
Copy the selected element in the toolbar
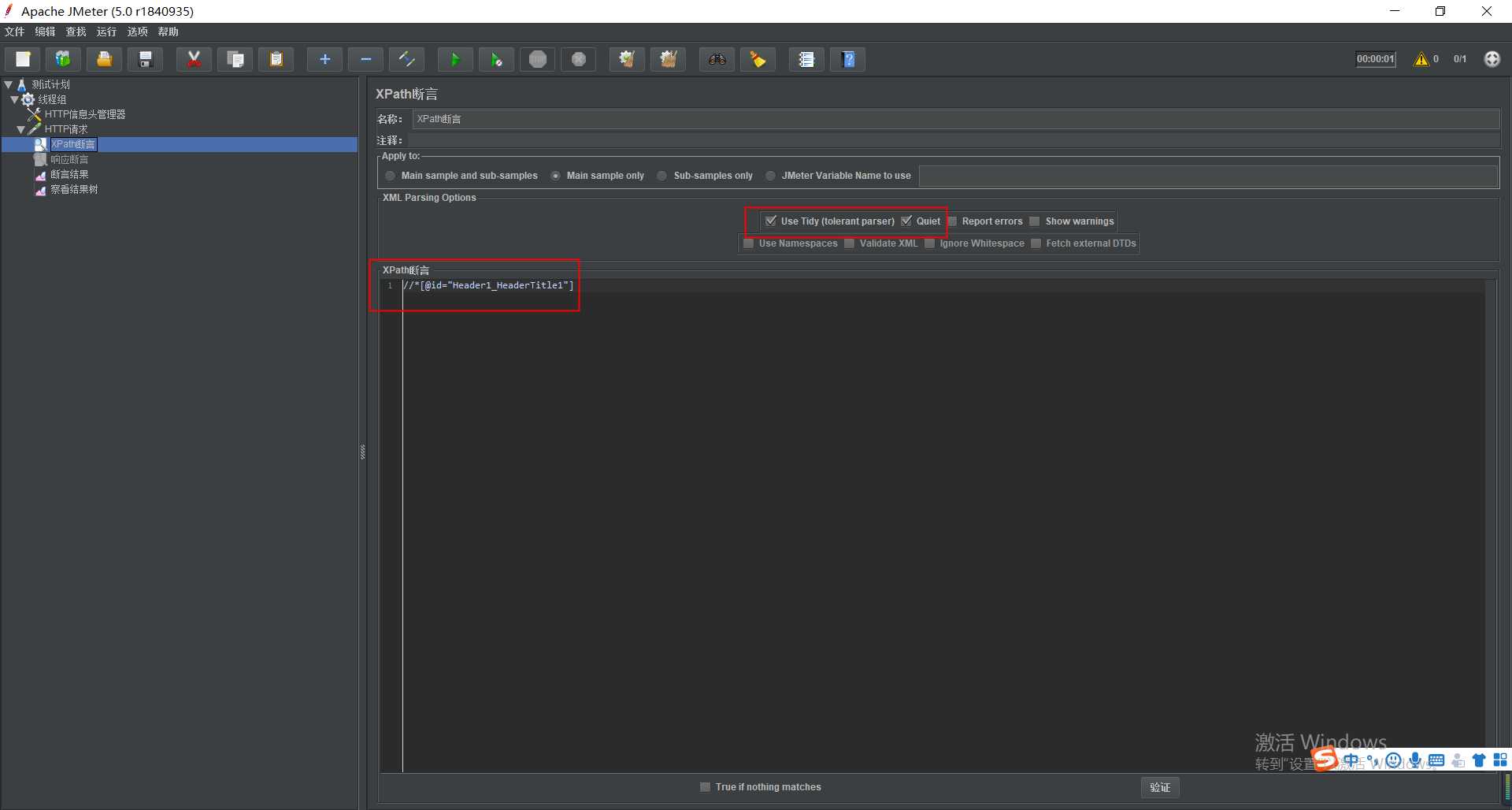(x=235, y=59)
